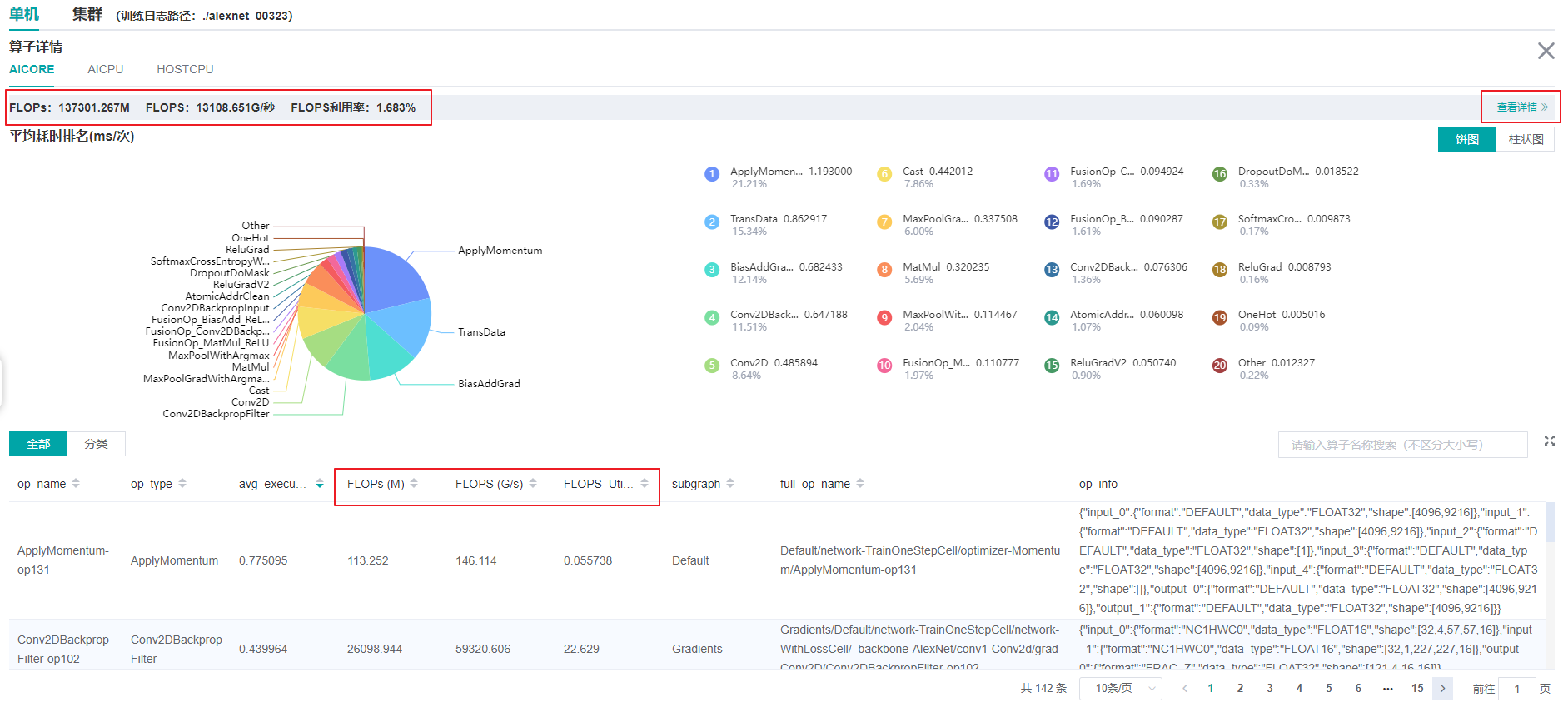Screen dimensions: 1568x712
Task: Sort by full_op_name column
Action: [x=860, y=484]
